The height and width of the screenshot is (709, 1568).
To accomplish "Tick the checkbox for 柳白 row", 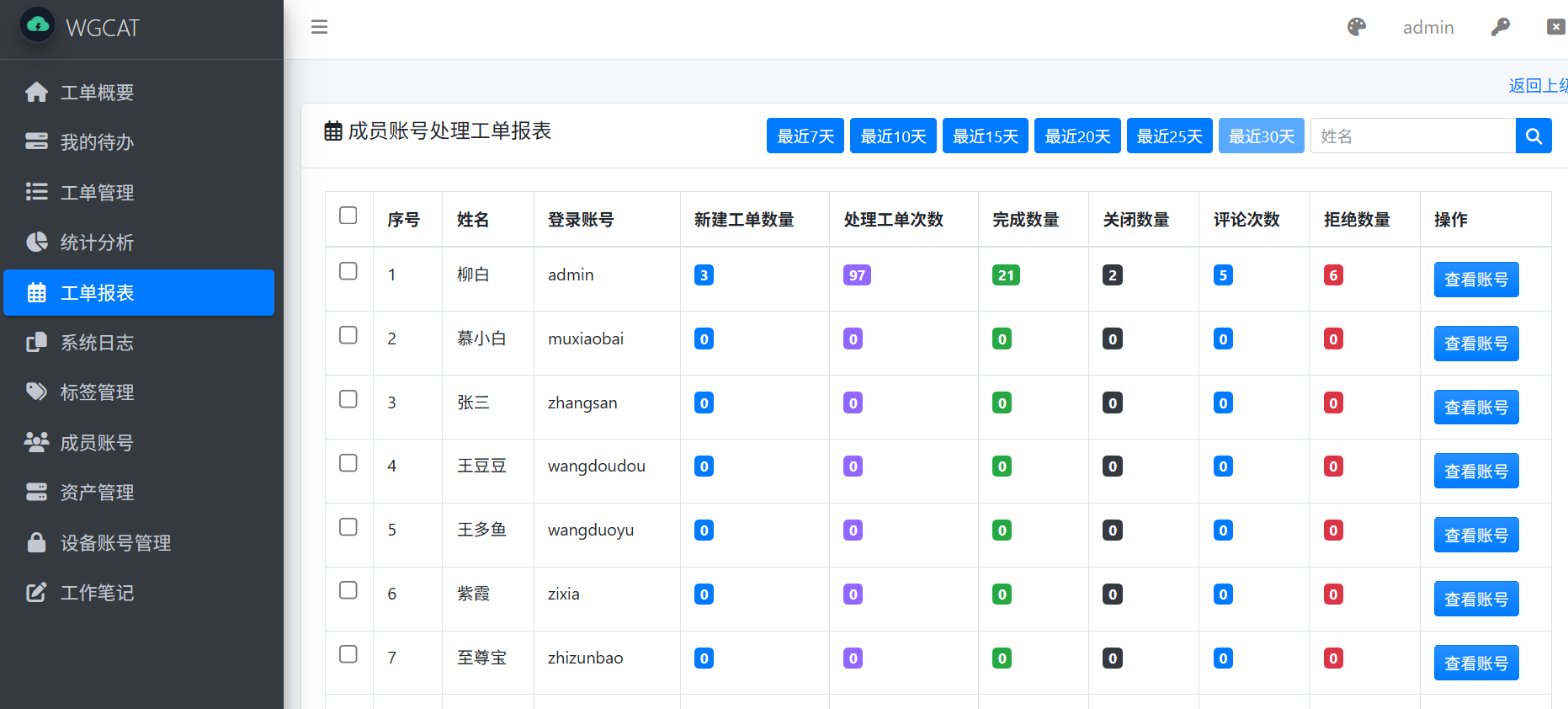I will click(x=348, y=271).
